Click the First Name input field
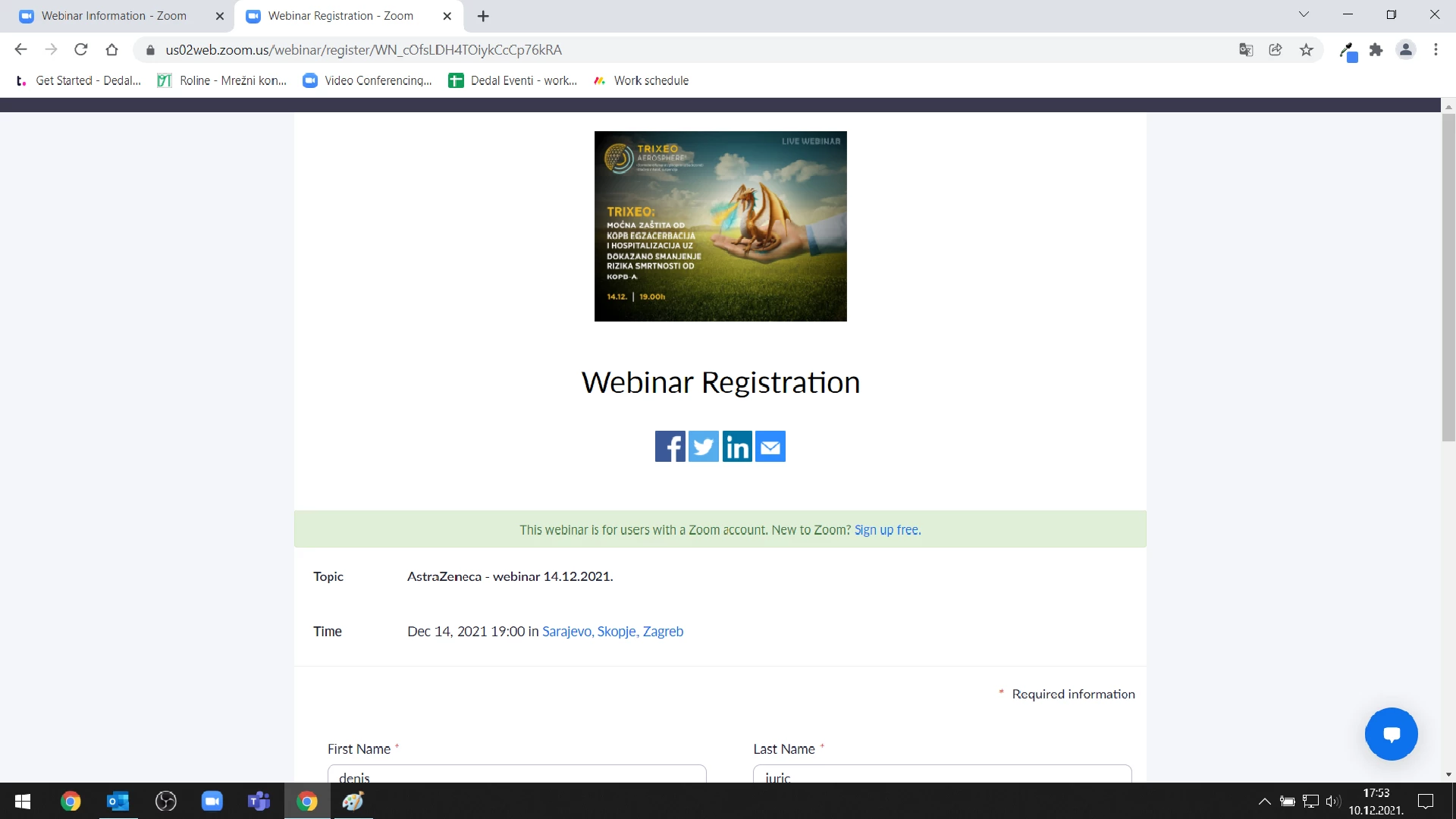 click(516, 775)
